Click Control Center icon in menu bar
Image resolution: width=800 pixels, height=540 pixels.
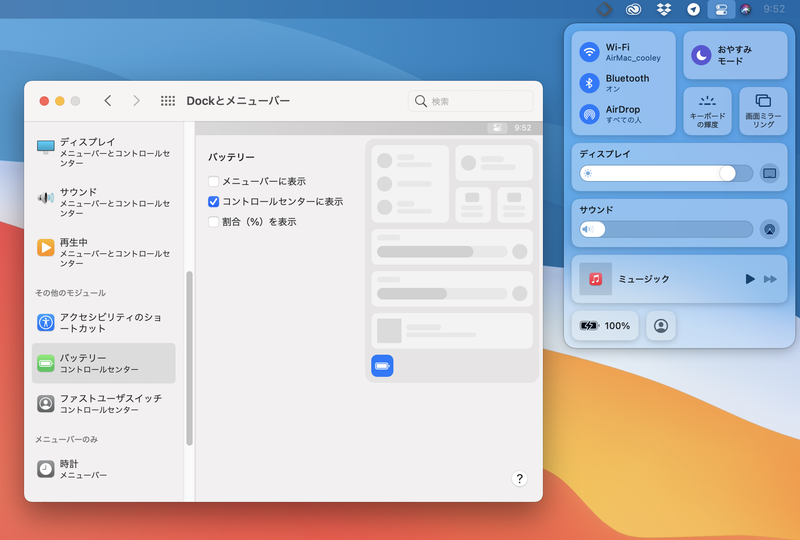point(721,9)
